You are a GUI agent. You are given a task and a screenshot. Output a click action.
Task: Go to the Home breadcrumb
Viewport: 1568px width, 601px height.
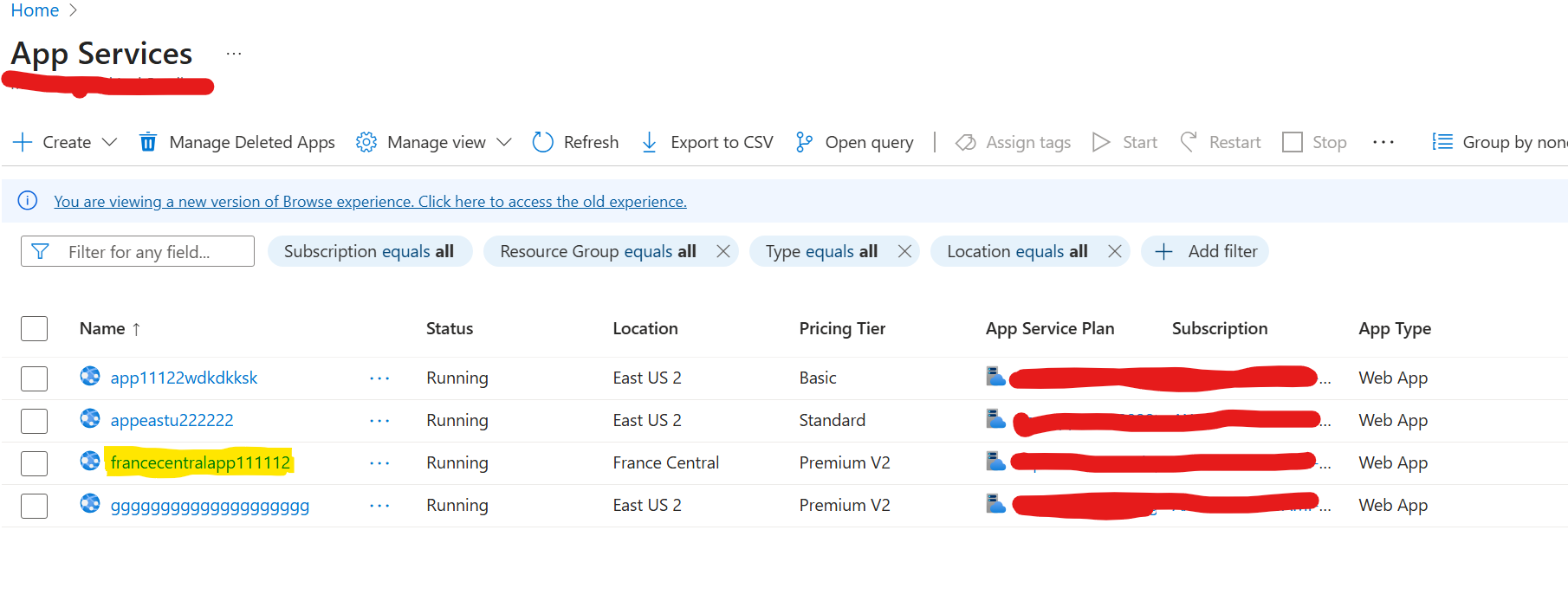pyautogui.click(x=35, y=10)
